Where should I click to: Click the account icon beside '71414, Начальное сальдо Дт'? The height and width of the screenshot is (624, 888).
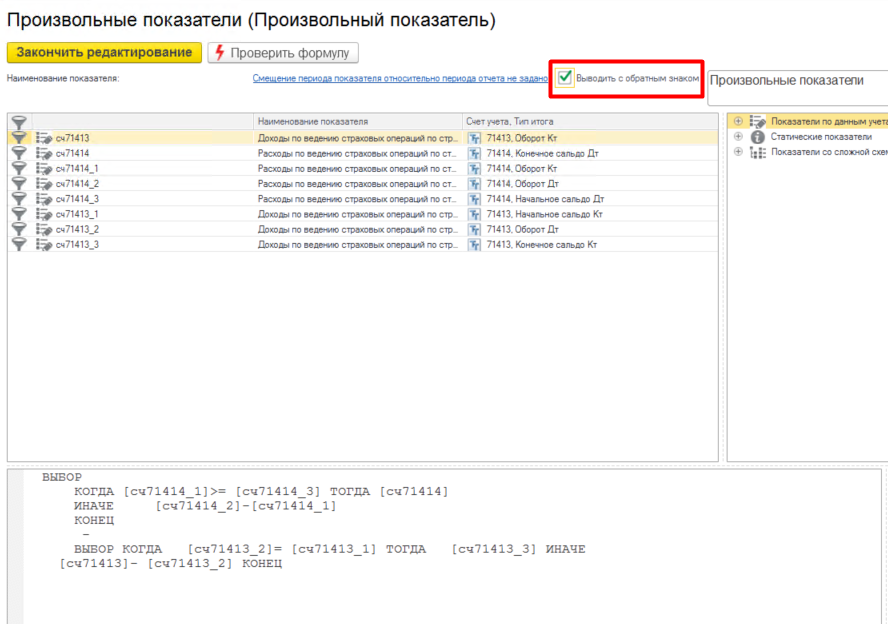[475, 199]
